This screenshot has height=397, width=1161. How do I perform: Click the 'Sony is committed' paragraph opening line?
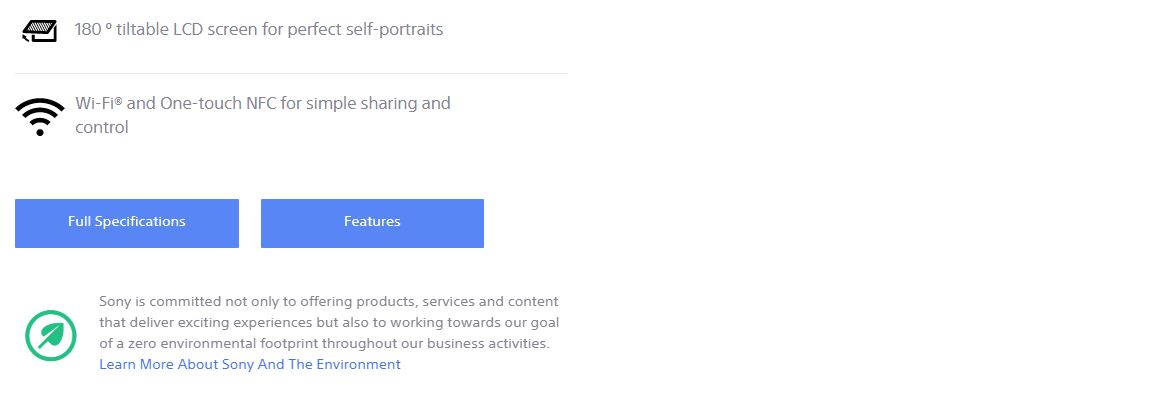[329, 301]
